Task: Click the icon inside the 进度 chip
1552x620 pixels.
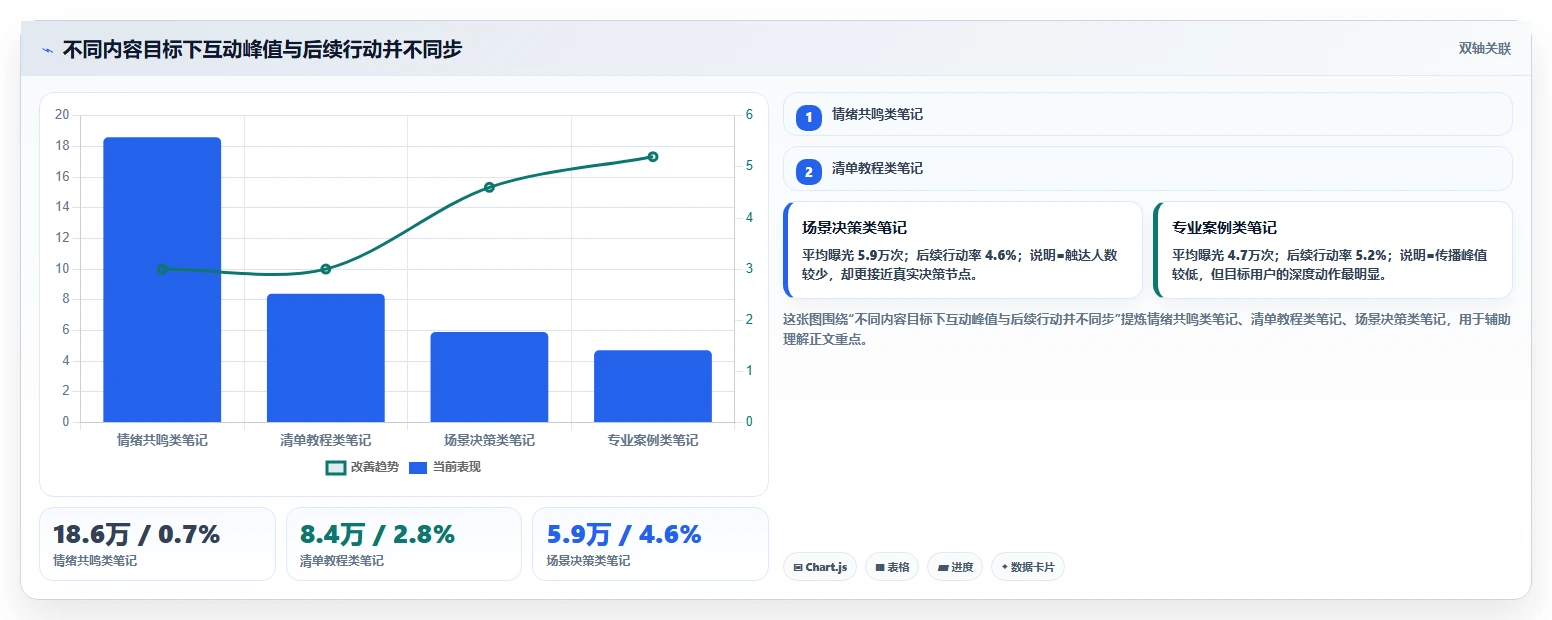Action: point(943,567)
